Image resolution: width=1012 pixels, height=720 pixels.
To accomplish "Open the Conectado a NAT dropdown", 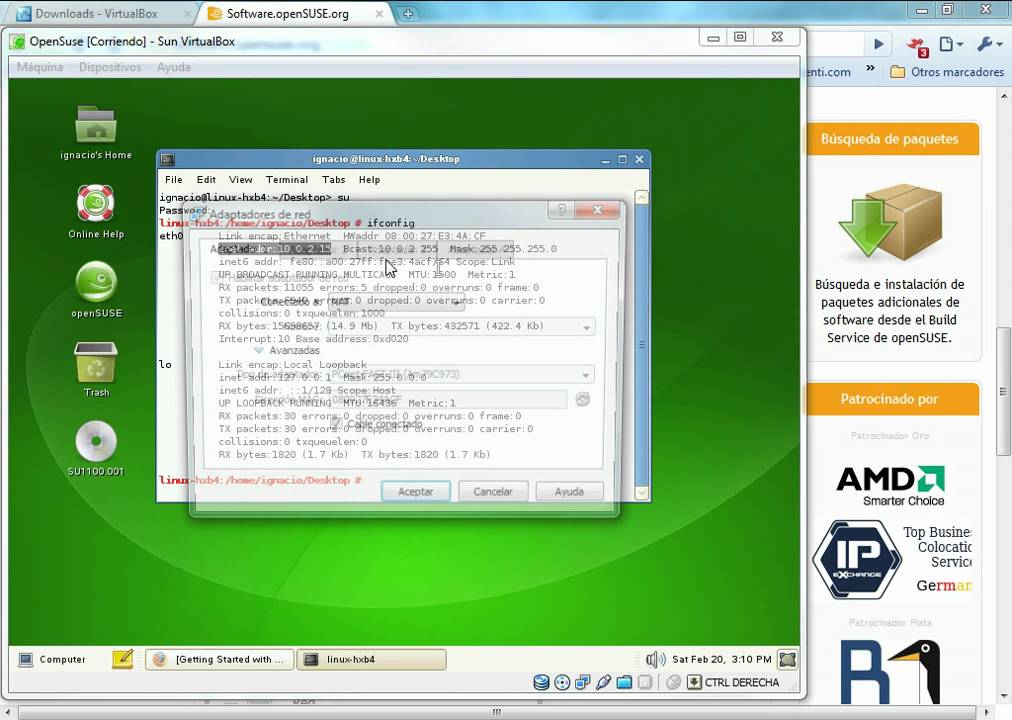I will [396, 301].
